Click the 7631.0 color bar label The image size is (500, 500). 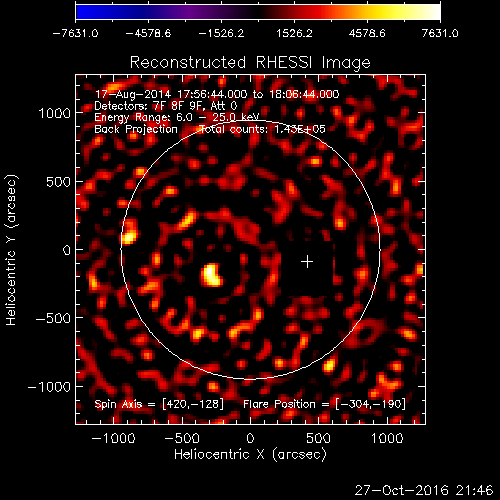pyautogui.click(x=440, y=33)
